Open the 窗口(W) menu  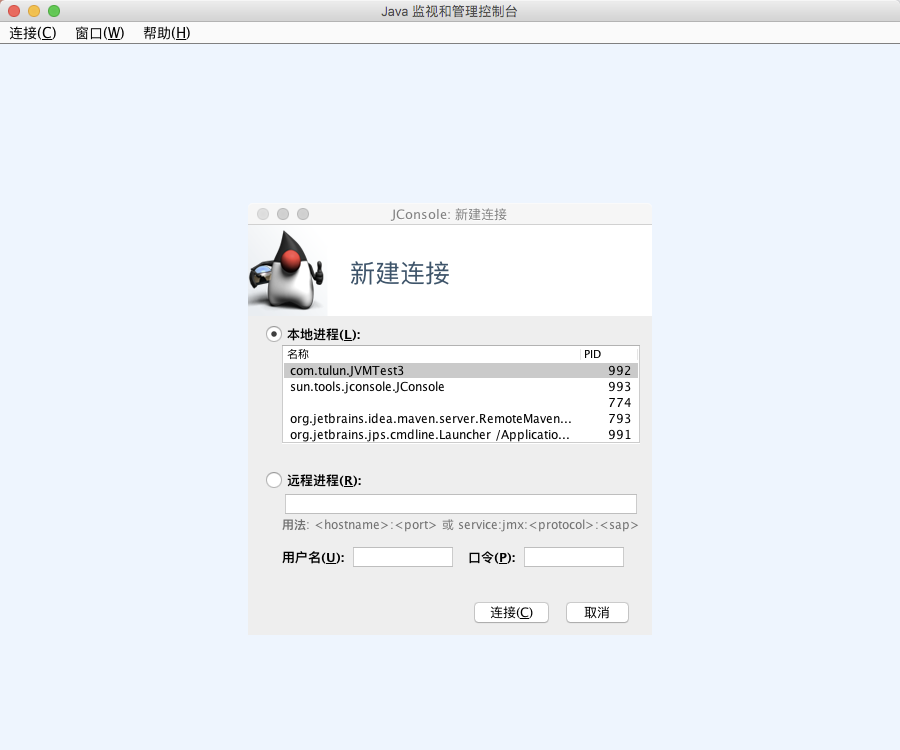click(x=100, y=33)
